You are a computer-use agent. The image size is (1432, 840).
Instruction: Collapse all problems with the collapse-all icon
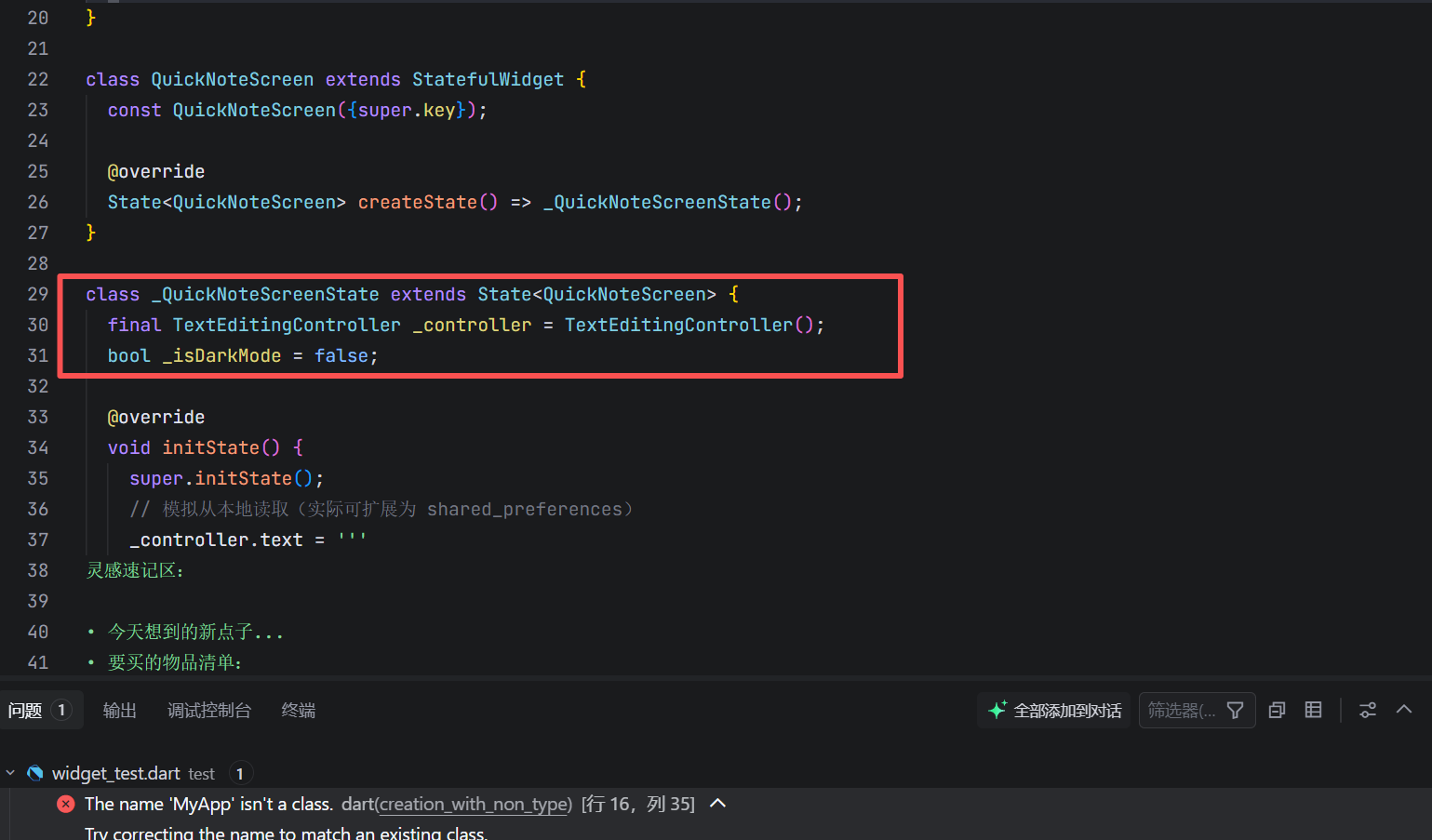pos(1278,711)
